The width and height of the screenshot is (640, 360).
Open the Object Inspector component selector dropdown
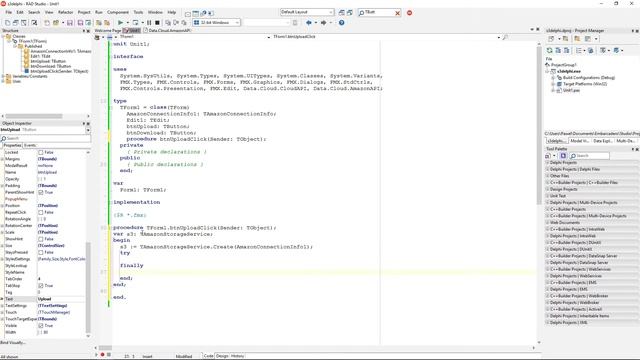tap(88, 130)
